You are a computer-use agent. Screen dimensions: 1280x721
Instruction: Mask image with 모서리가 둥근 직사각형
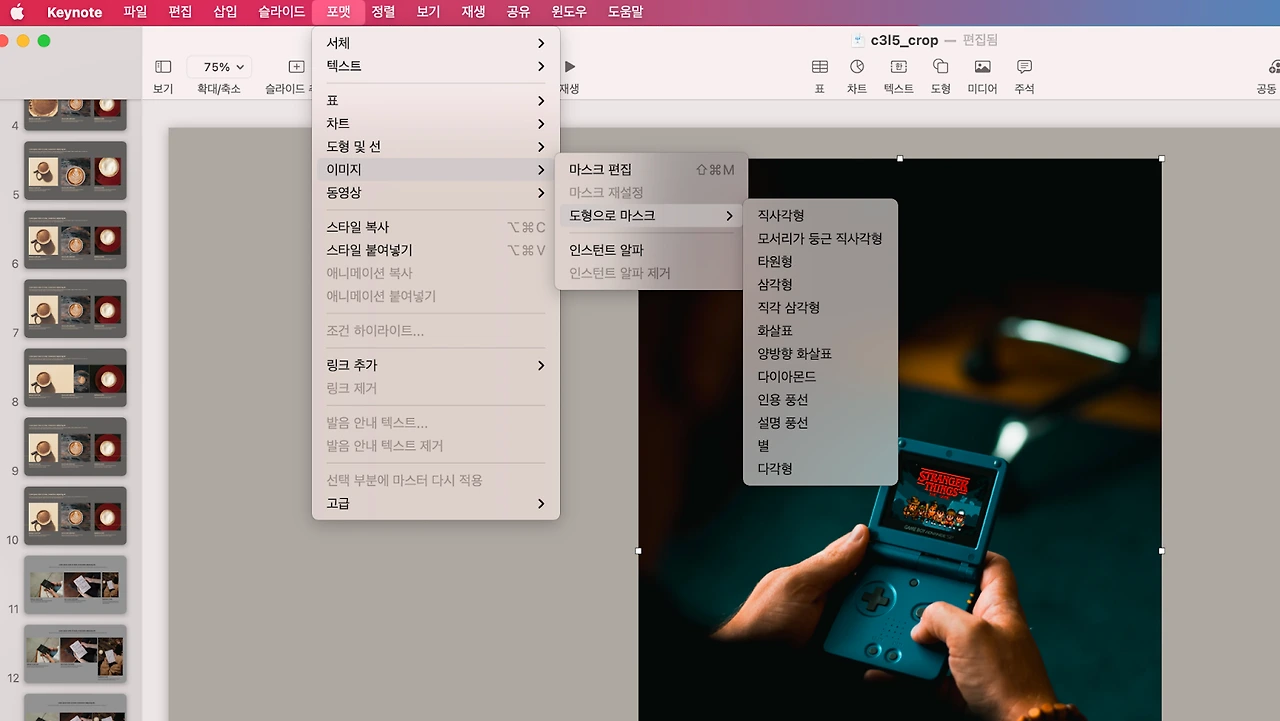coord(820,239)
